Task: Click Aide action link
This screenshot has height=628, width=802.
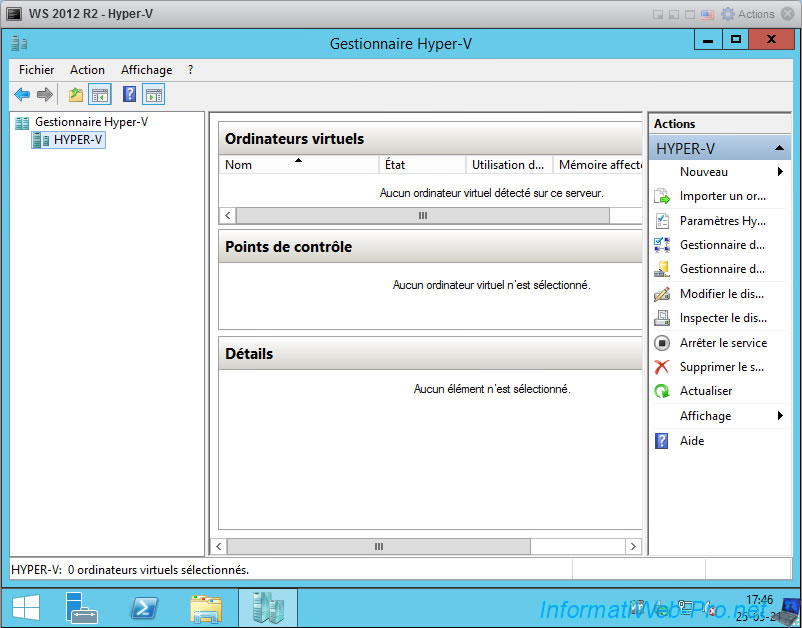Action: [692, 441]
